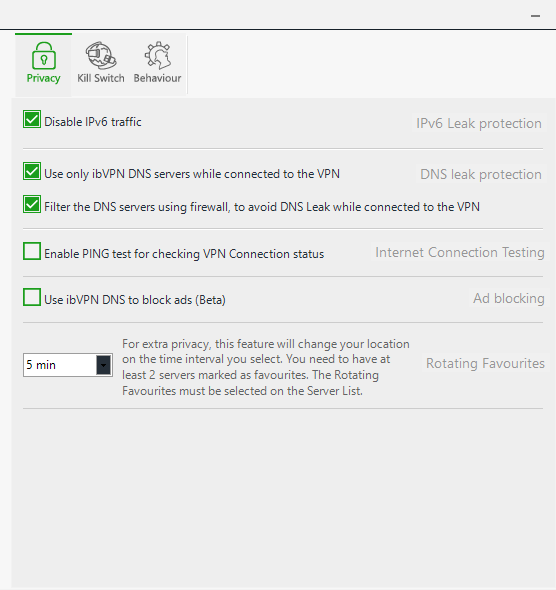Check Use ibVPN DNS to block ads
Image resolution: width=556 pixels, height=590 pixels.
(32, 297)
